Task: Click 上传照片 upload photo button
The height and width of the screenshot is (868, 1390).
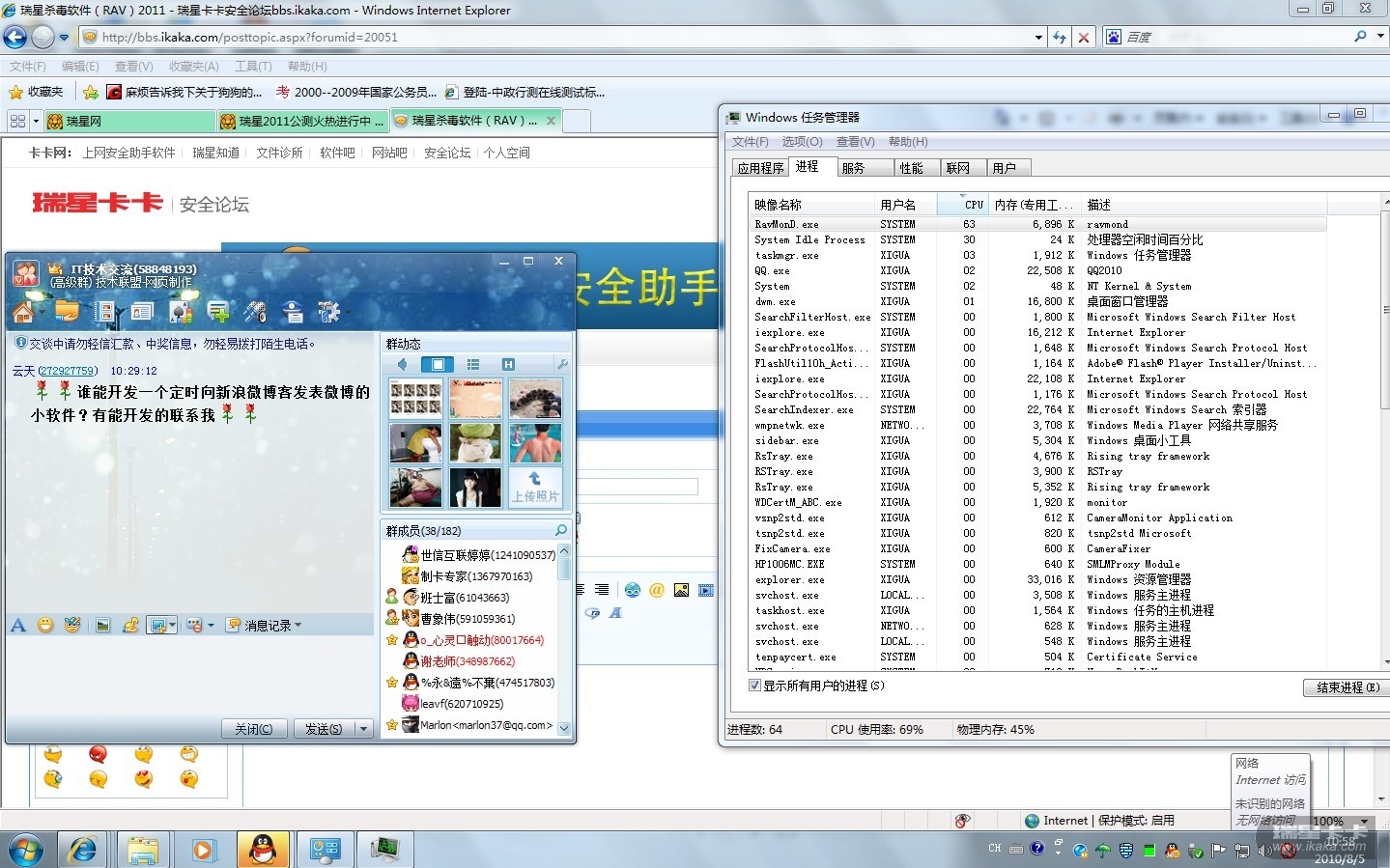Action: click(x=534, y=487)
